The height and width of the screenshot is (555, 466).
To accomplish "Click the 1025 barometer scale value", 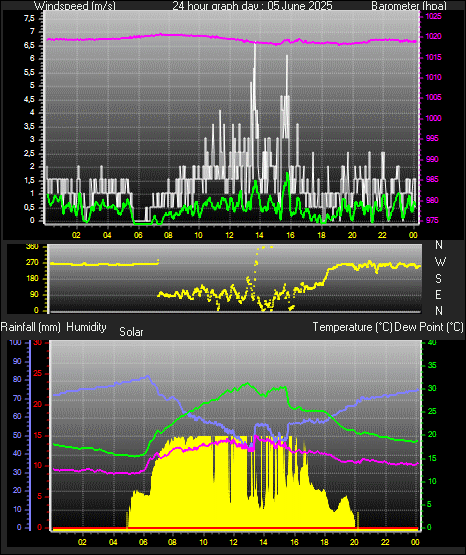I will pyautogui.click(x=433, y=16).
